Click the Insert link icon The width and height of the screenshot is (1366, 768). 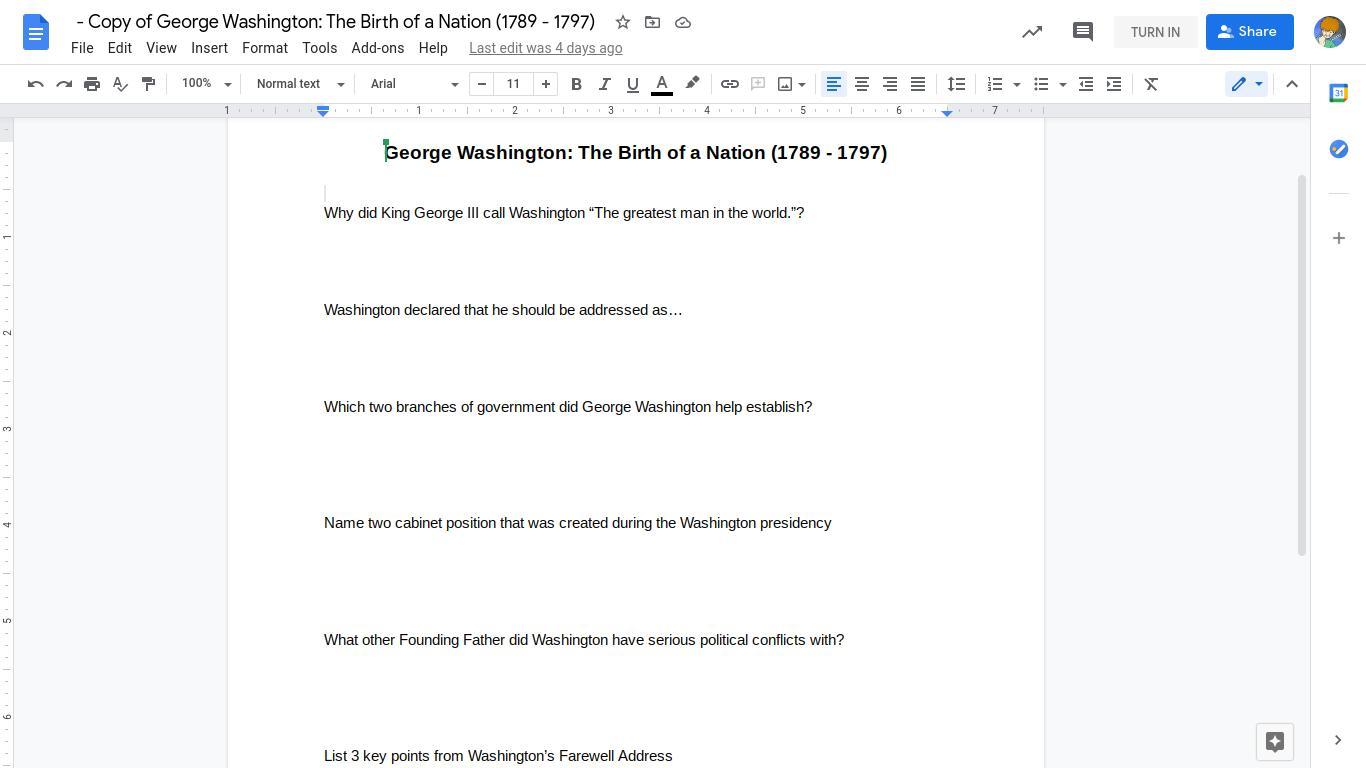coord(730,84)
